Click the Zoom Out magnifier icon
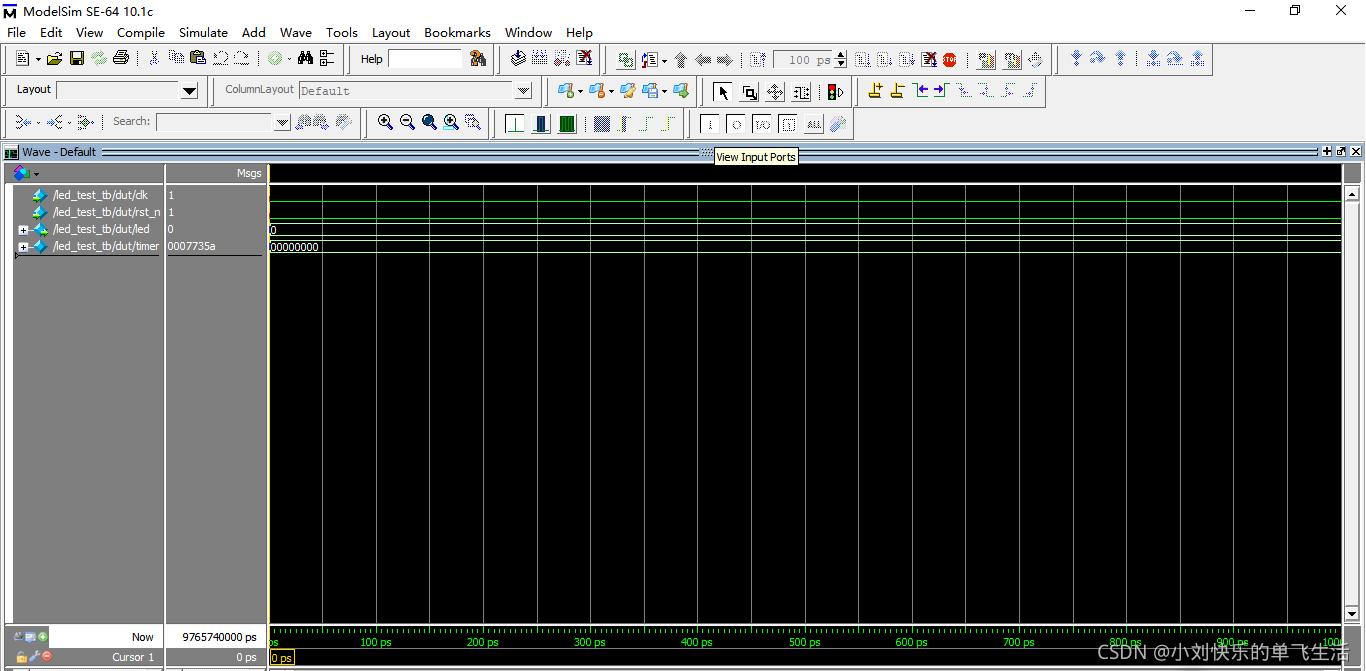 (407, 122)
